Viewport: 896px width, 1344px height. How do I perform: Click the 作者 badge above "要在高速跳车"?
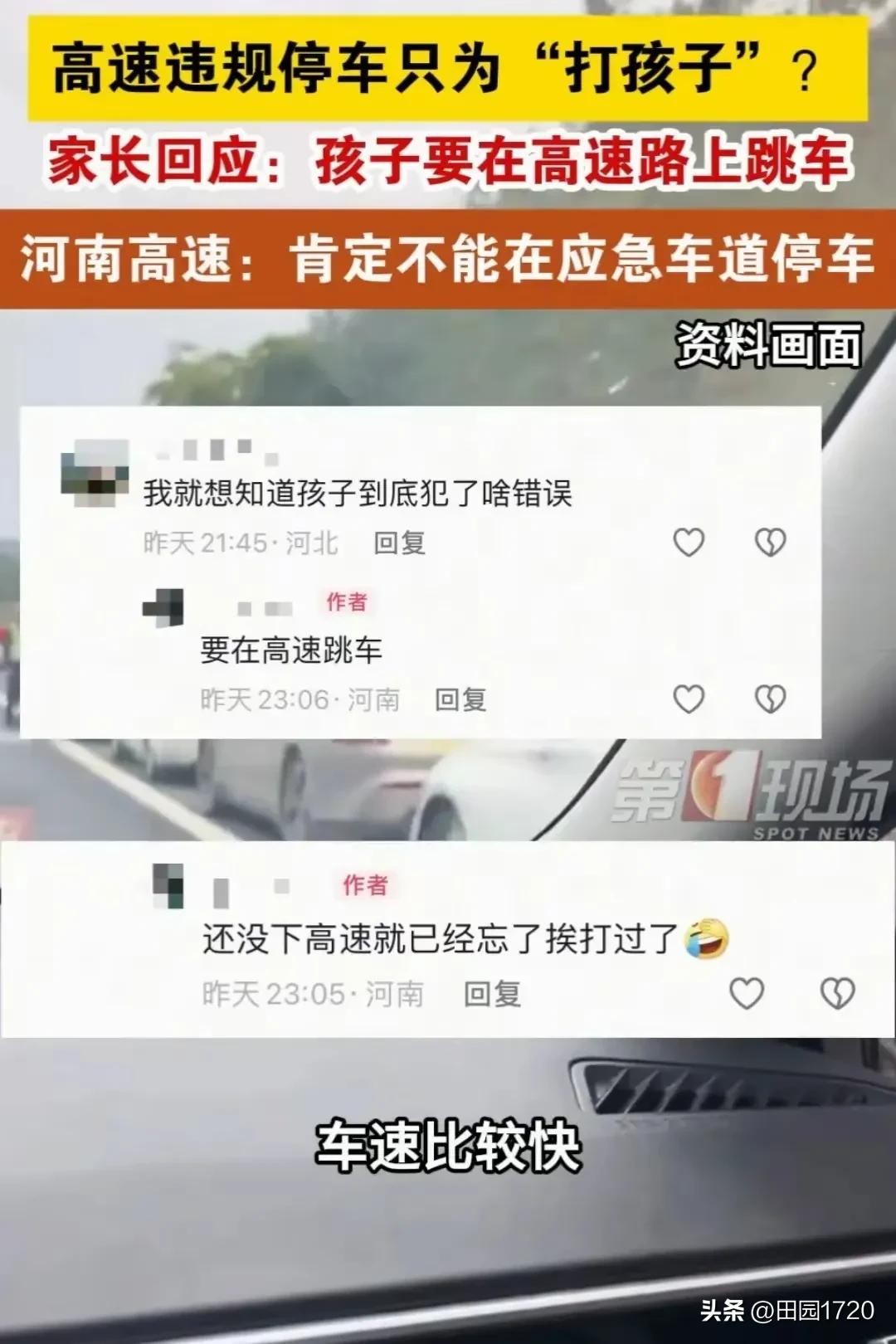[x=346, y=601]
